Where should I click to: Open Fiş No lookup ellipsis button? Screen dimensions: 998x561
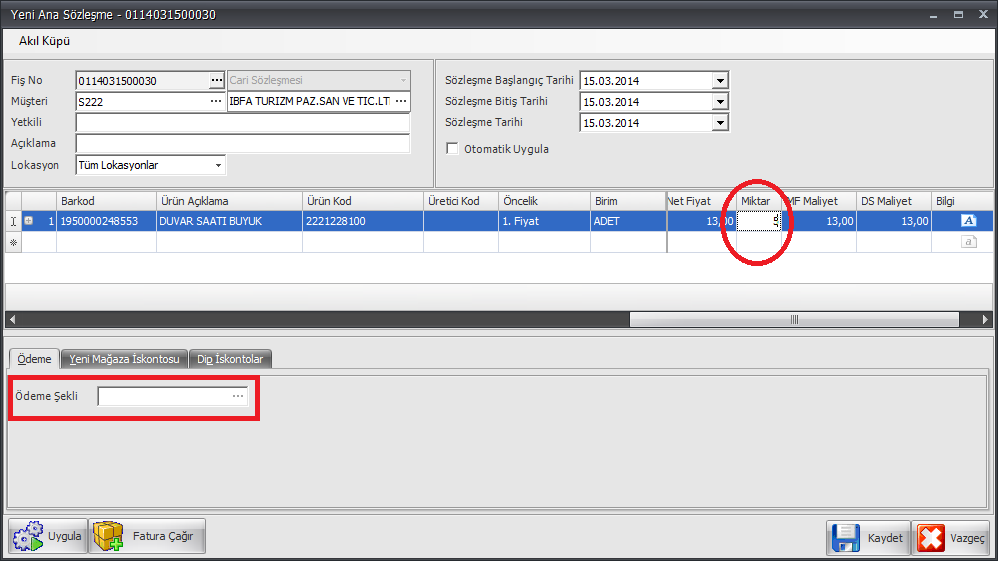click(216, 80)
